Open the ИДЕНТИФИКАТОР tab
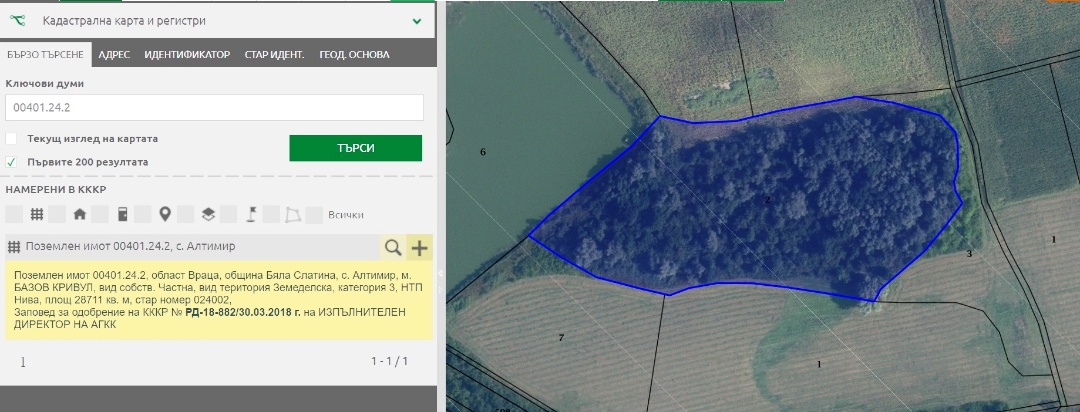This screenshot has height=412, width=1080. coord(187,55)
